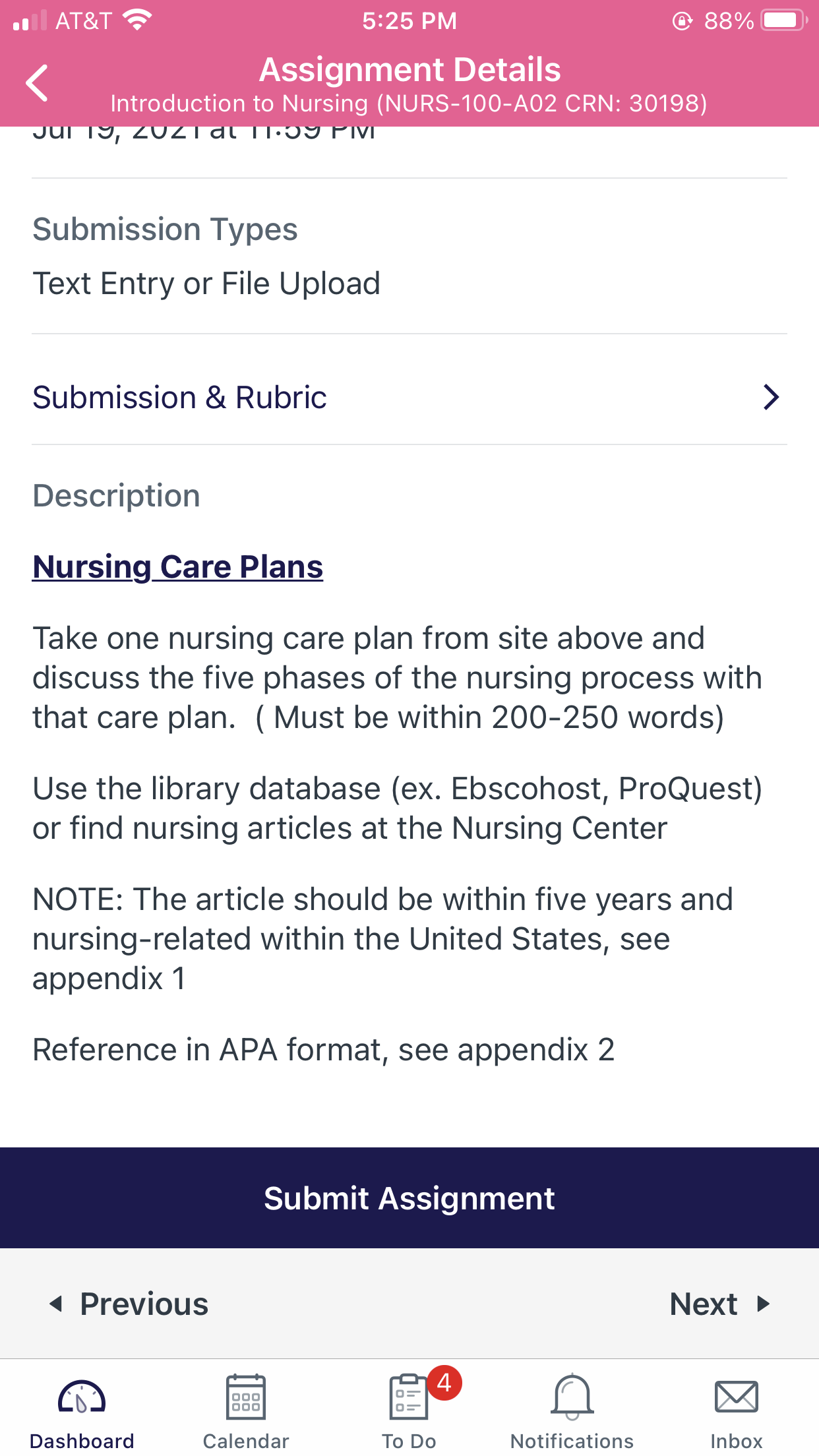Open the Calendar icon
Viewport: 819px width, 1456px height.
point(246,1397)
